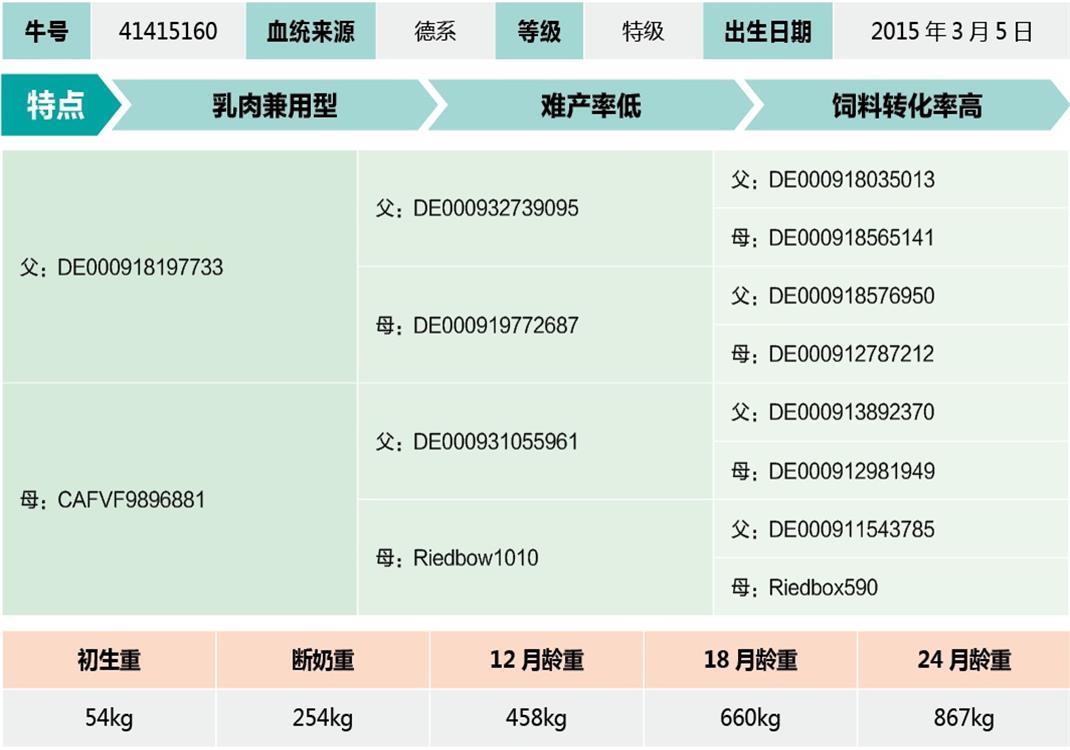This screenshot has width=1070, height=750.
Task: Select the 饲料转化率高 feature arrow
Action: 906,105
